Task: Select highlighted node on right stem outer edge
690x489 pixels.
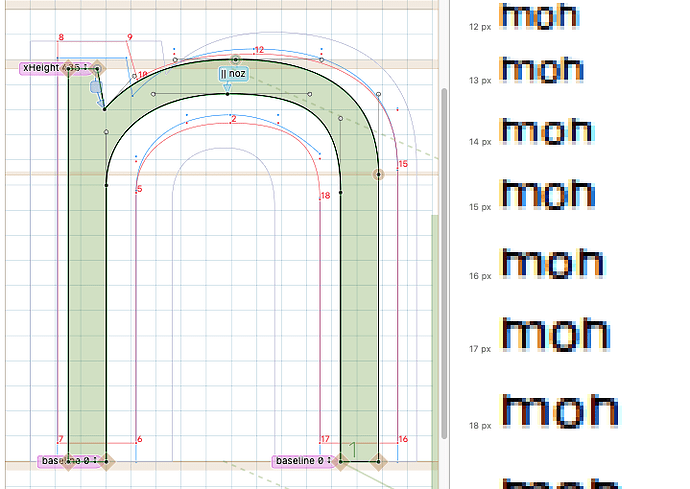Action: click(379, 174)
